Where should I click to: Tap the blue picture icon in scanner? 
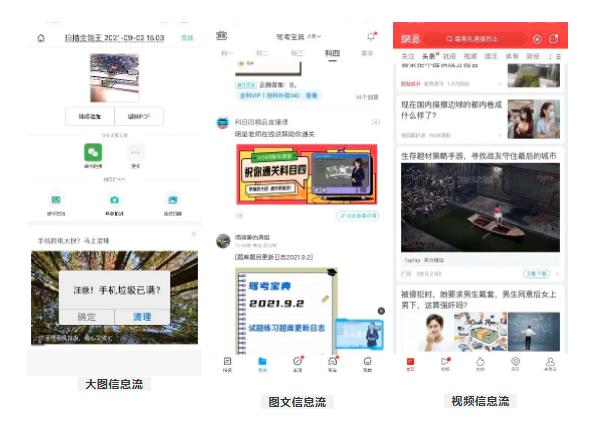tap(173, 200)
